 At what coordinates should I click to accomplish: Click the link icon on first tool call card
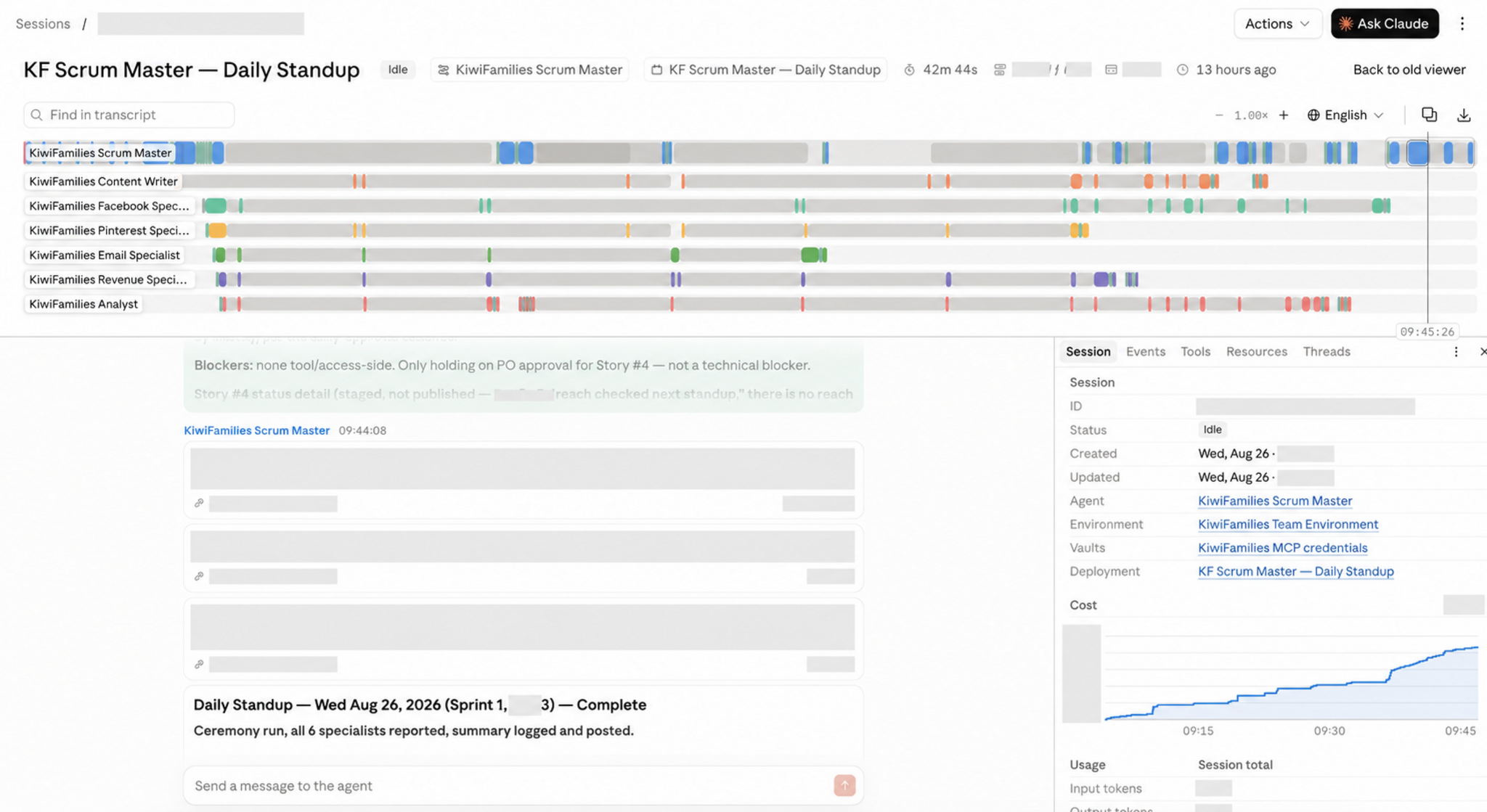[x=199, y=503]
